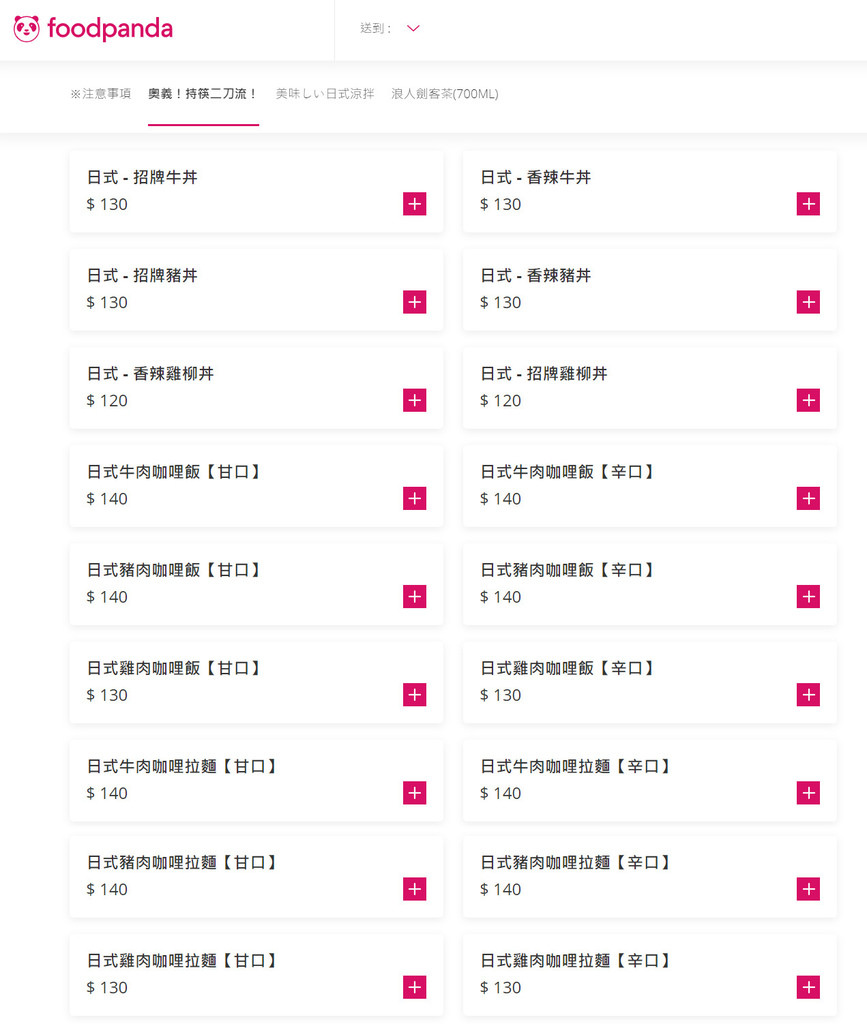Viewport: 867px width, 1024px height.
Task: Add 日式 - 招牌豬丼 to cart
Action: click(415, 302)
